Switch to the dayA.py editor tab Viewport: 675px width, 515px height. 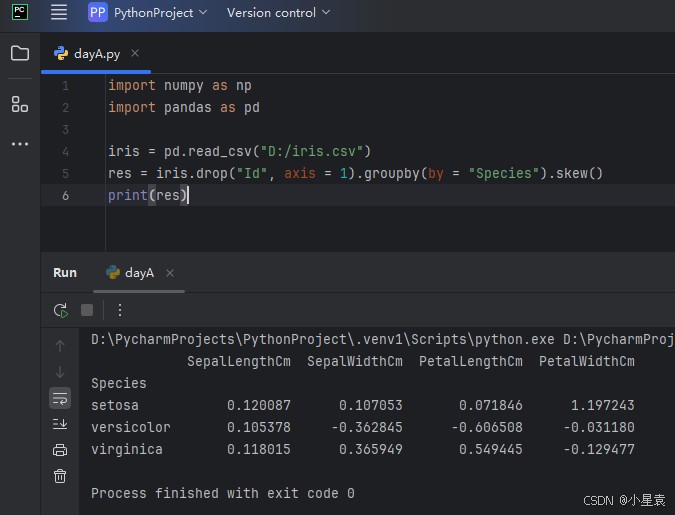(x=96, y=54)
